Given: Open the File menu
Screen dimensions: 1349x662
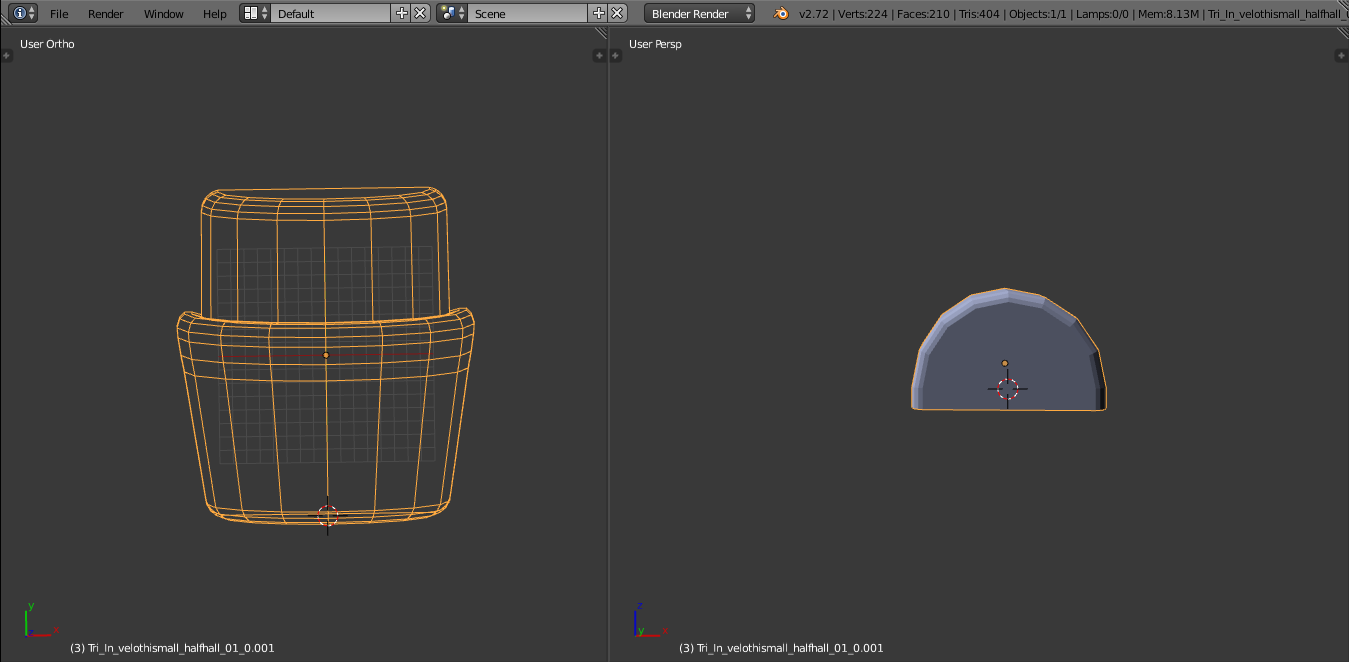Looking at the screenshot, I should coord(59,14).
